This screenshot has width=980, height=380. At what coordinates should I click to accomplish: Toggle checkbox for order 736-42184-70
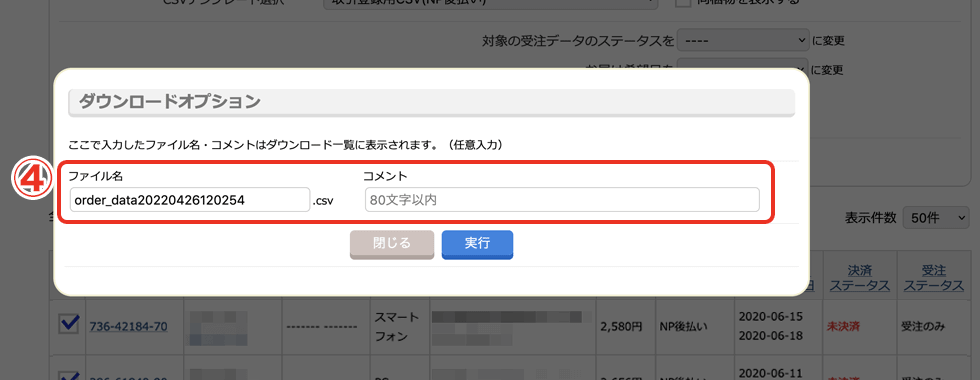(68, 323)
